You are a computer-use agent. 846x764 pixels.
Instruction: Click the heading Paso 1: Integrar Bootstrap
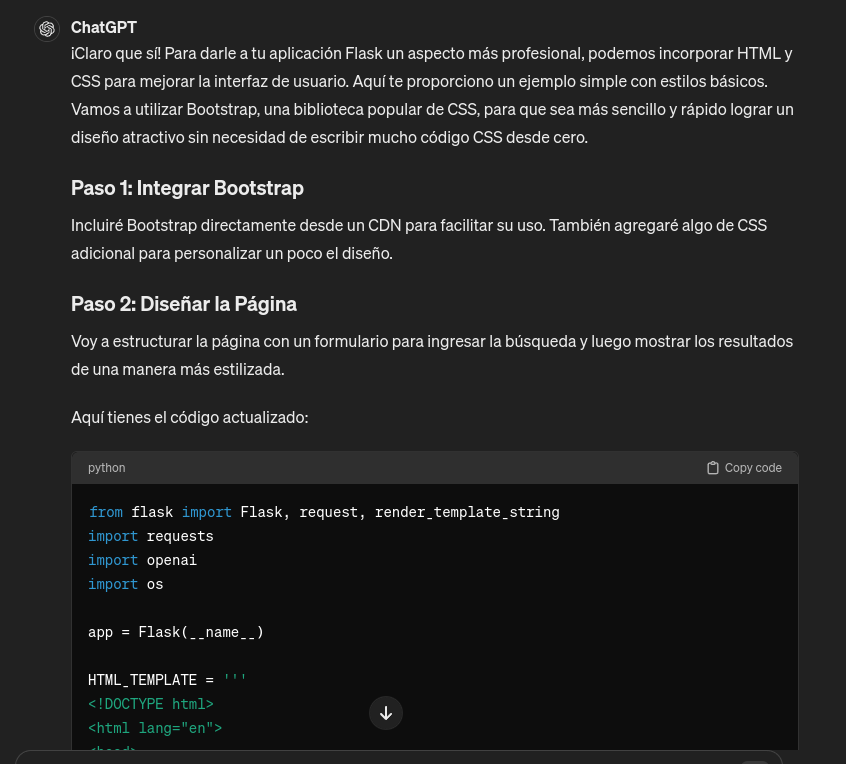point(187,188)
